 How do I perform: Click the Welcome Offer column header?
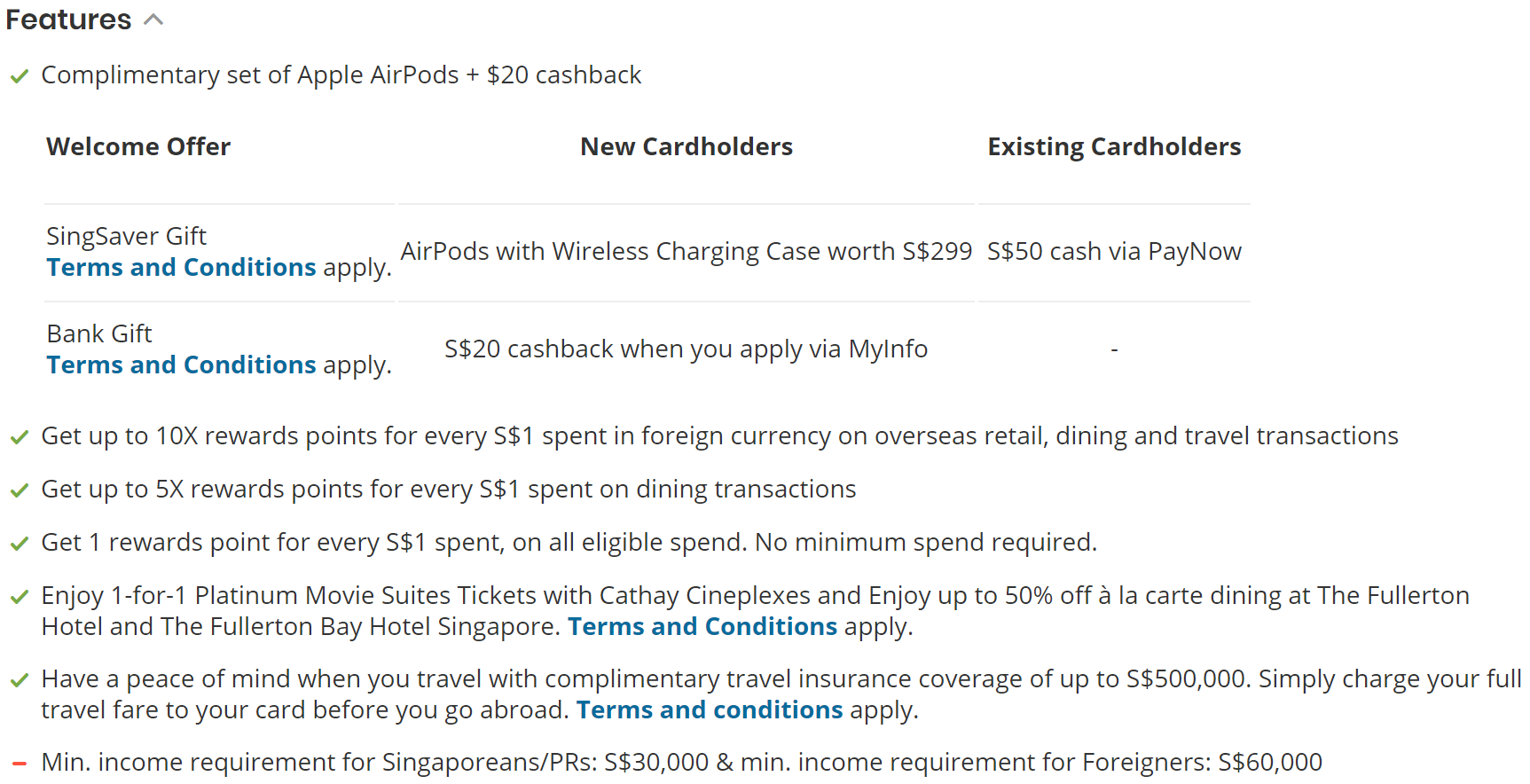coord(138,146)
